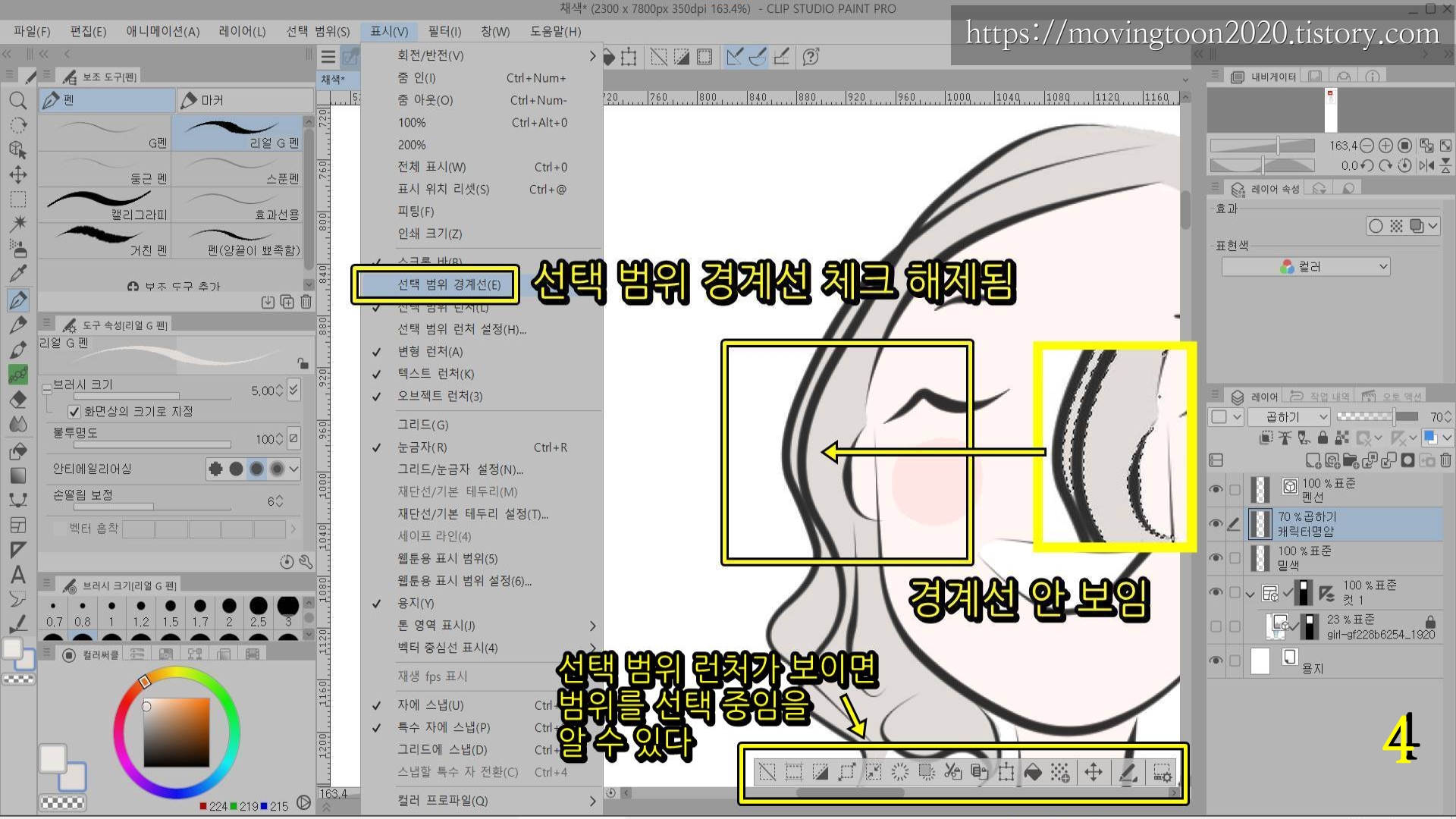Click delete layer trash icon
Image resolution: width=1456 pixels, height=819 pixels.
(x=1445, y=460)
